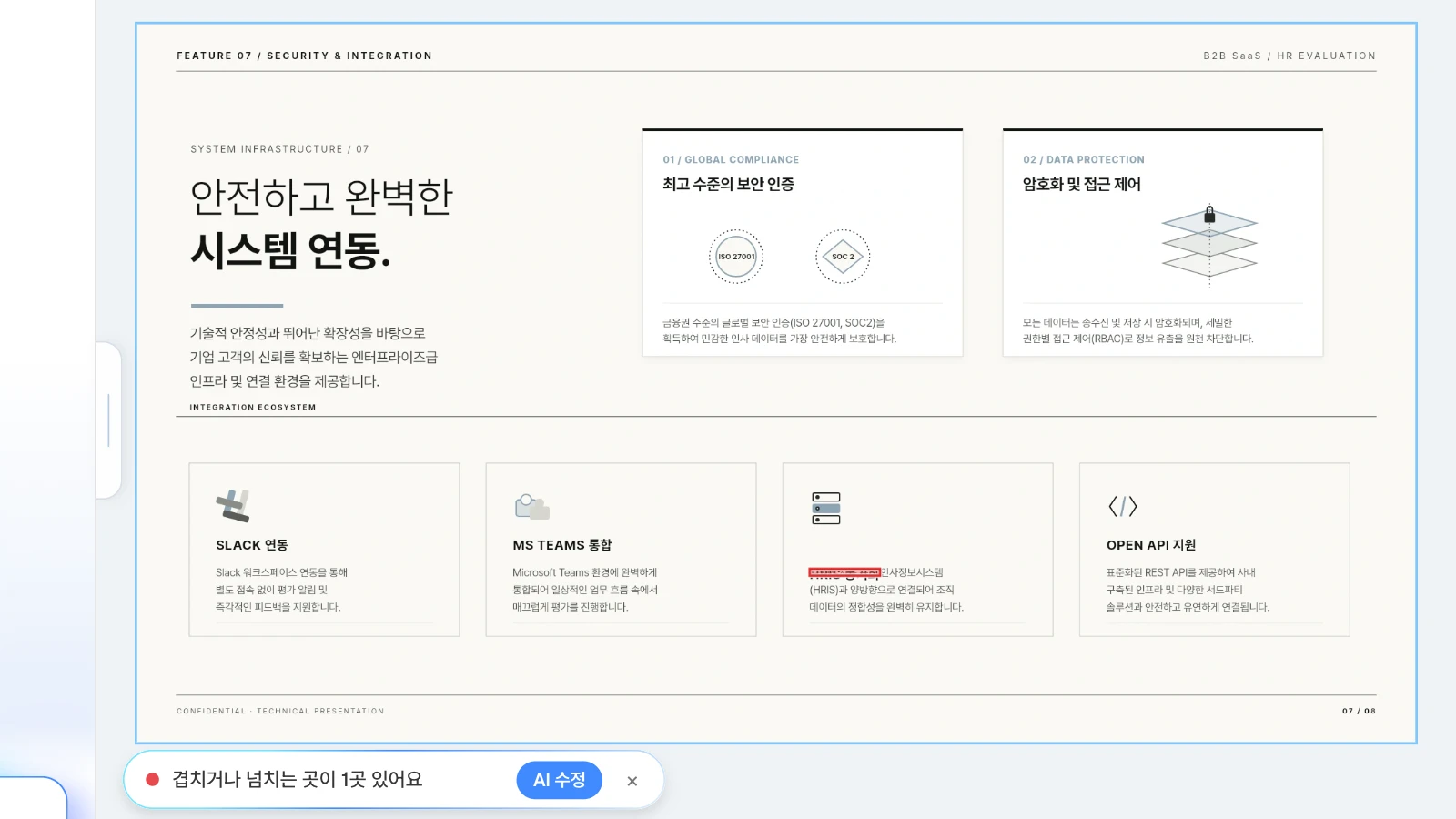Select the Microsoft Teams description paragraph
1456x819 pixels.
pyautogui.click(x=585, y=590)
